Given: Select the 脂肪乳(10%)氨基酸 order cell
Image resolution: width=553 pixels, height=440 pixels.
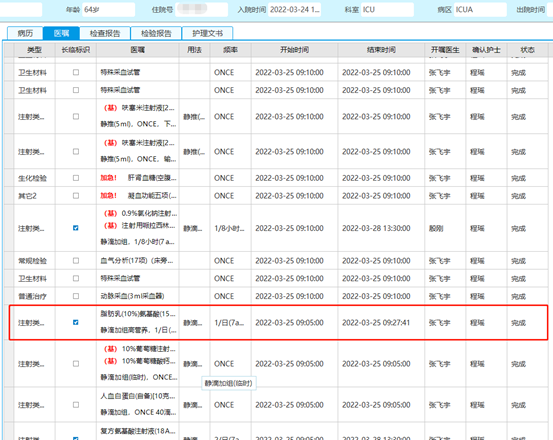Looking at the screenshot, I should point(138,323).
